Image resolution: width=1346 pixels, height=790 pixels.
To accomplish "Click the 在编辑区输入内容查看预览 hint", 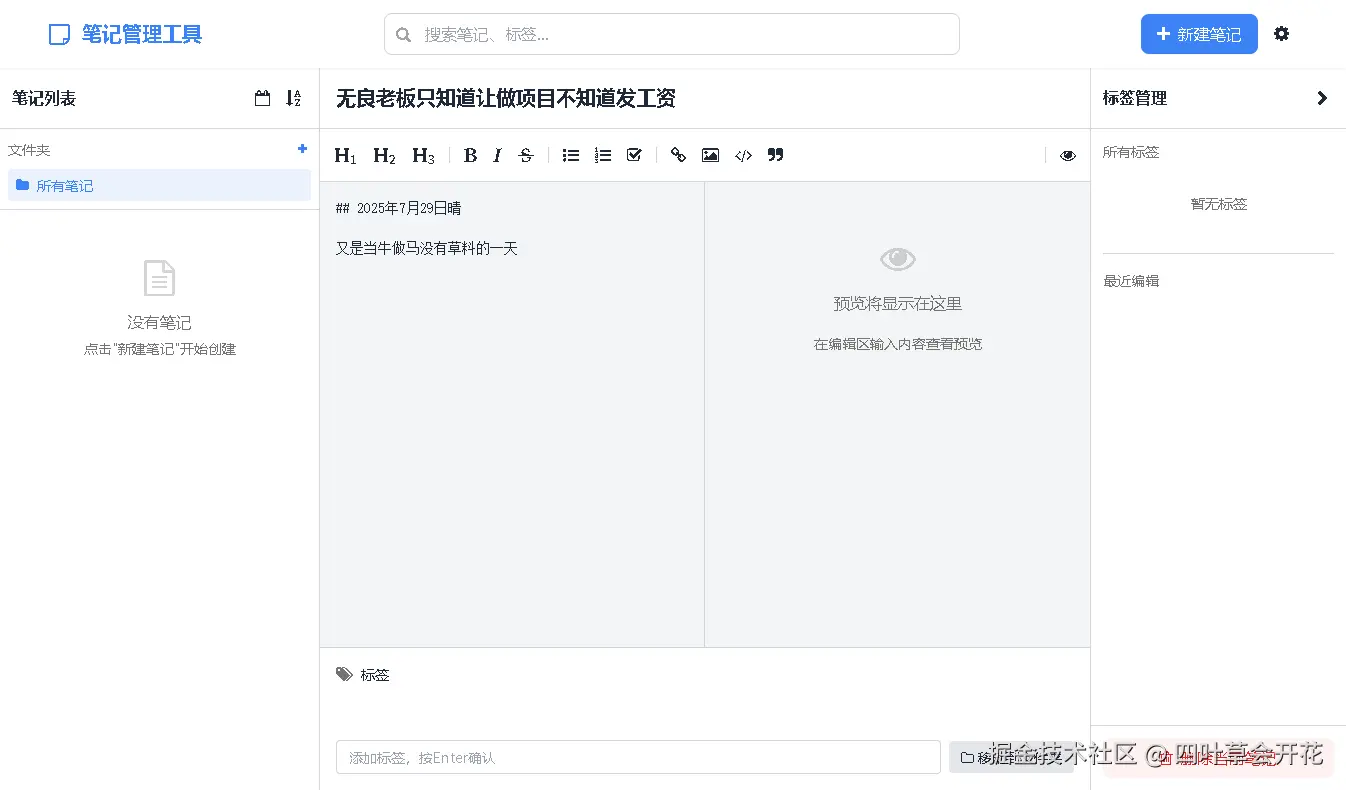I will pyautogui.click(x=898, y=344).
